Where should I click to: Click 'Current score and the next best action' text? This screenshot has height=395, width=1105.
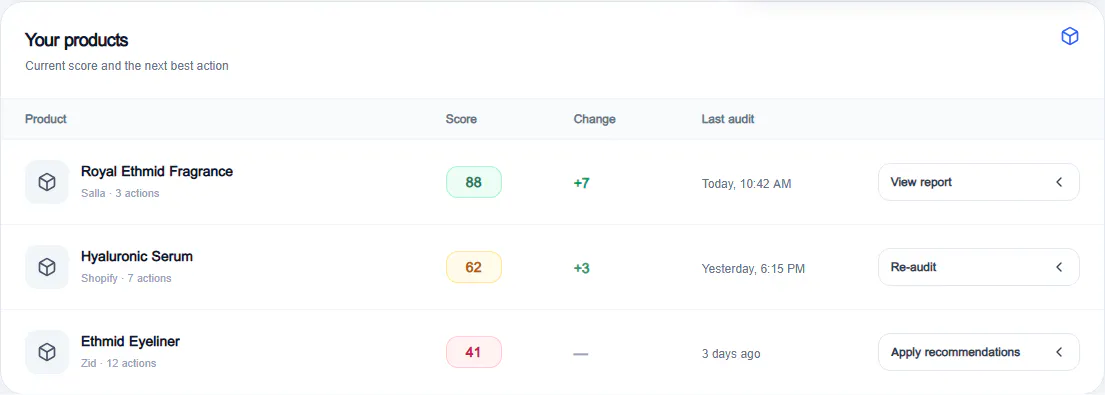click(127, 66)
